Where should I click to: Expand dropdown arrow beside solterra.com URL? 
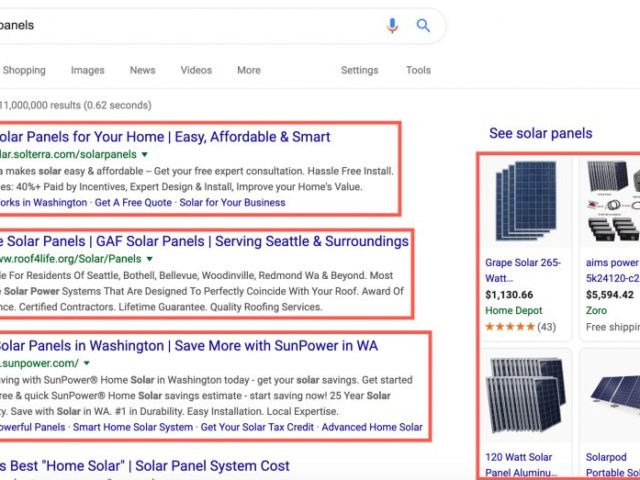tap(145, 155)
